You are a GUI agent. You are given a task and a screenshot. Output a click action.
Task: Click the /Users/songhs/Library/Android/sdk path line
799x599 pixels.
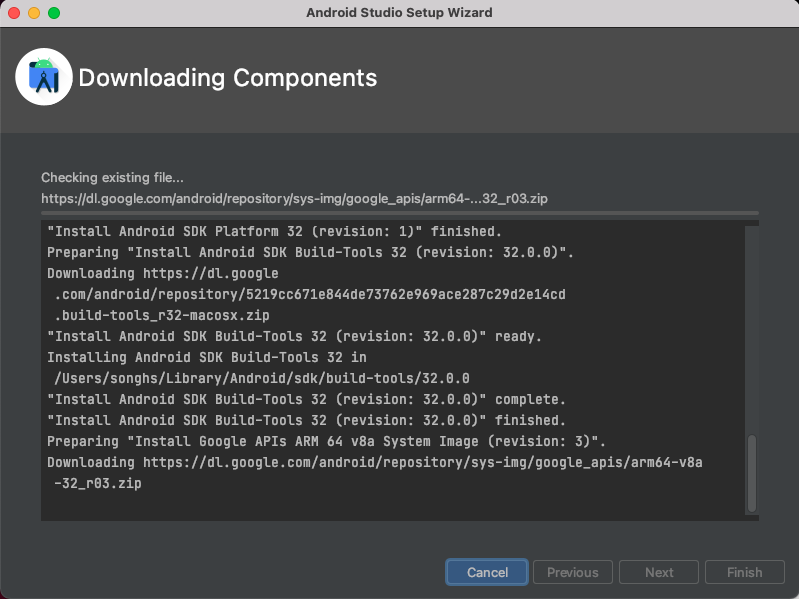click(262, 378)
